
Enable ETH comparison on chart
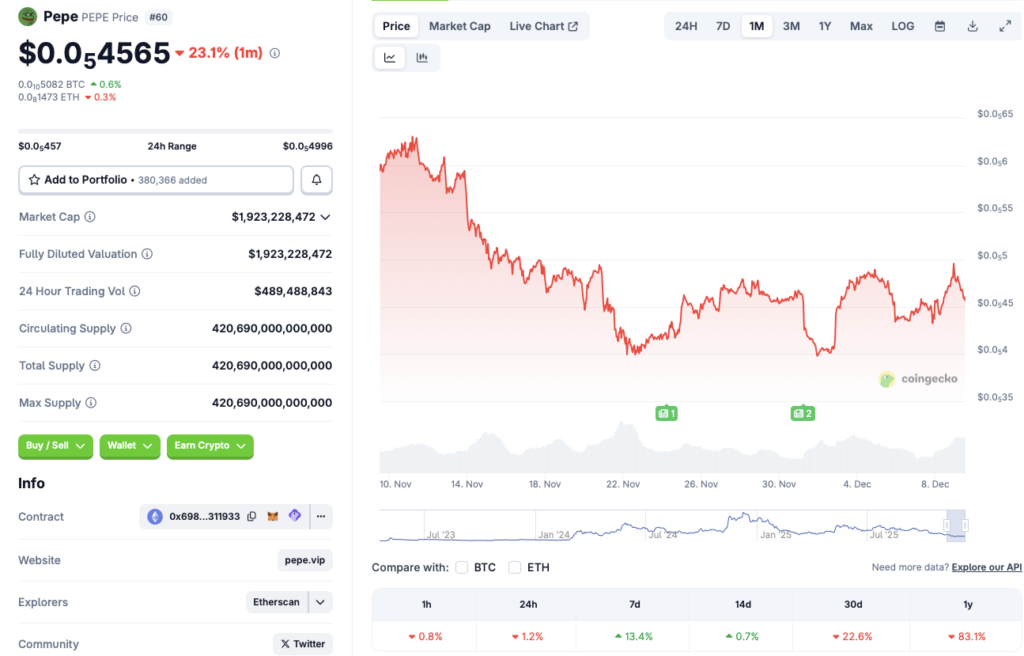(x=514, y=566)
